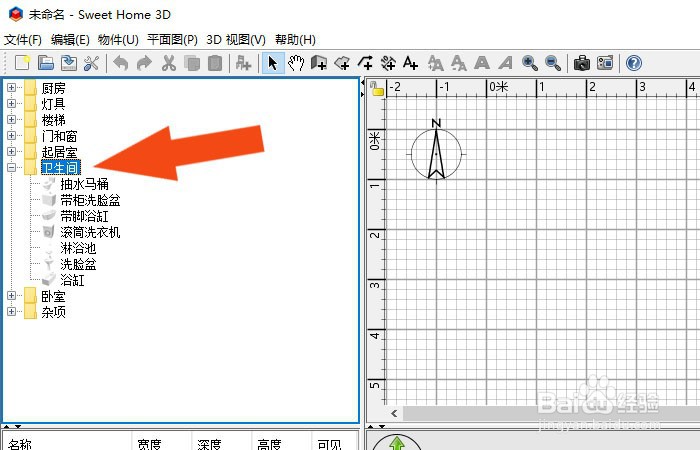
Task: Open Sweet Home 3D help icon
Action: tap(633, 63)
